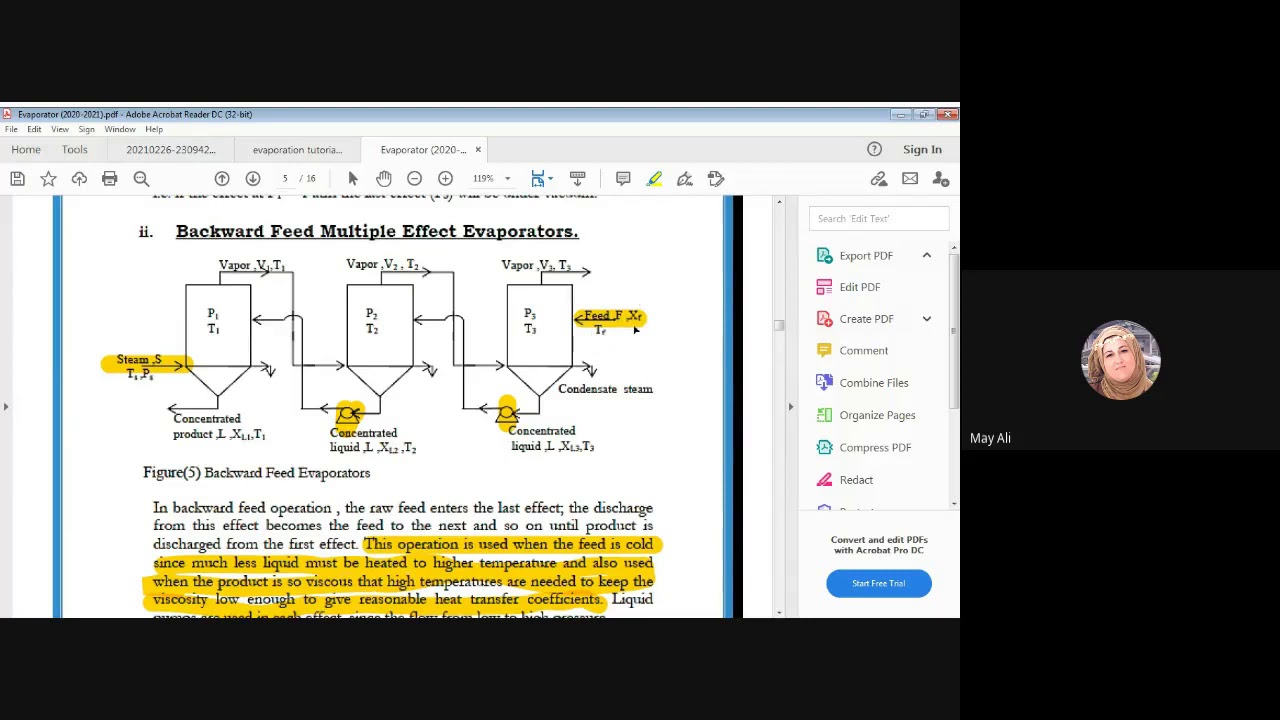Bookmark the file with the star icon
Viewport: 1280px width, 720px height.
[48, 179]
